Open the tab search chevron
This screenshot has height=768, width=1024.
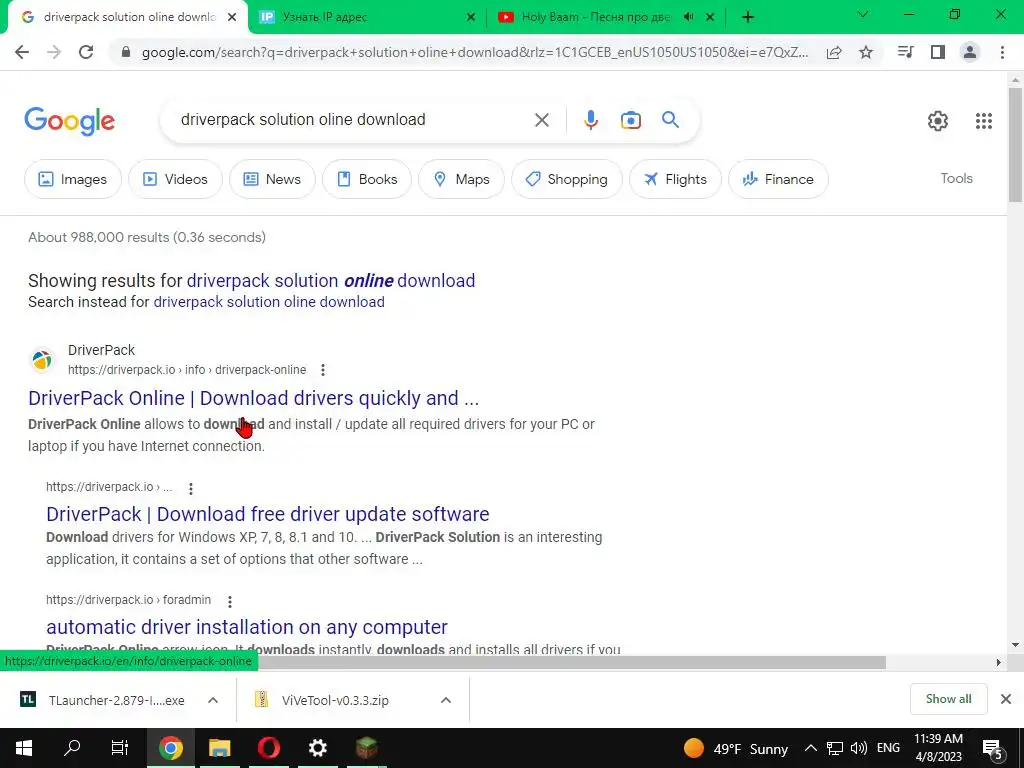[862, 14]
